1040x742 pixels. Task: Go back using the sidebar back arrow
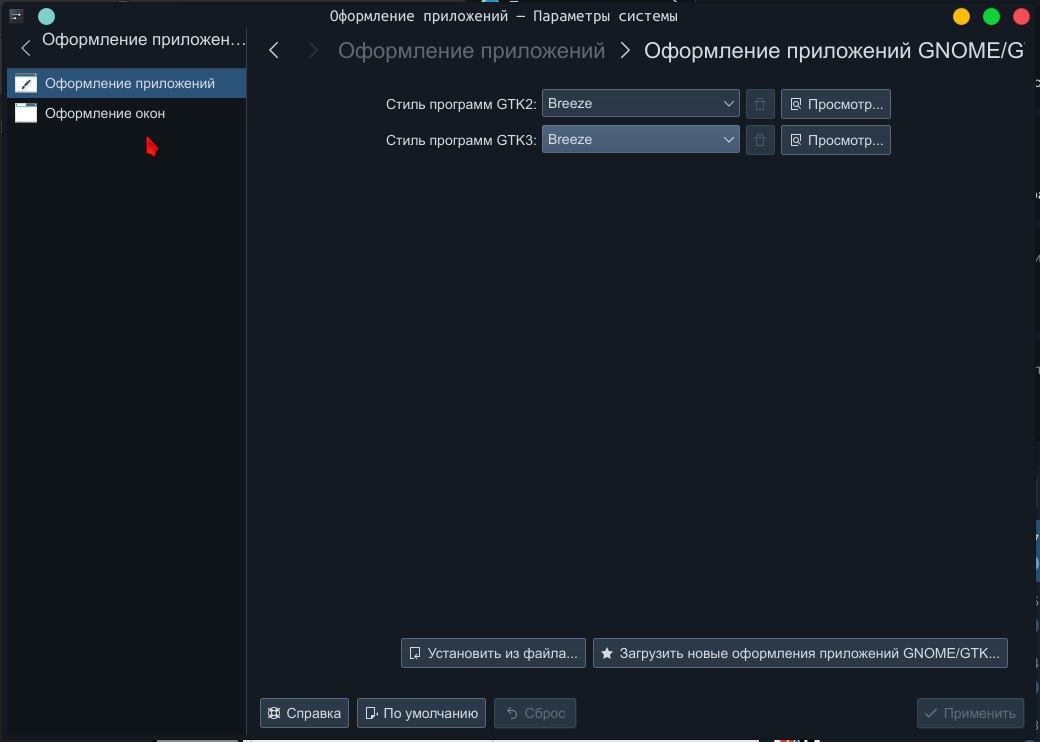tap(26, 48)
